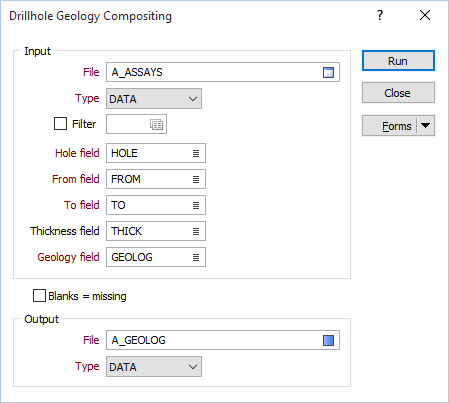Open field list icon for Geology field
This screenshot has height=403, width=449.
point(196,257)
